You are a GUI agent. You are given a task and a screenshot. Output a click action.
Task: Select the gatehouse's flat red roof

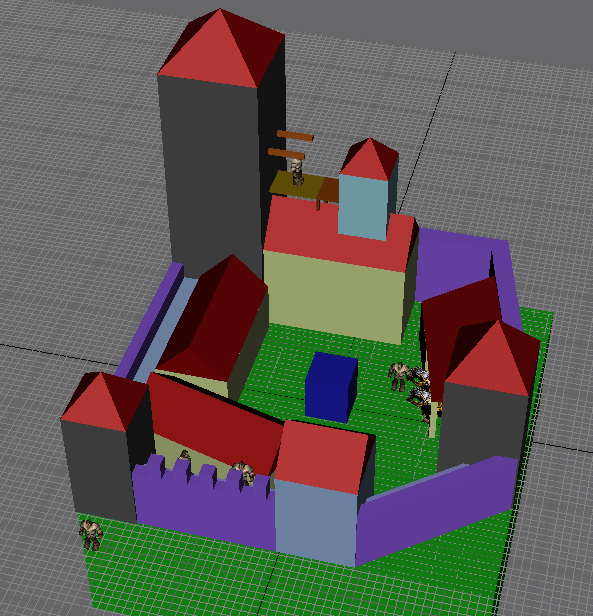click(x=323, y=456)
